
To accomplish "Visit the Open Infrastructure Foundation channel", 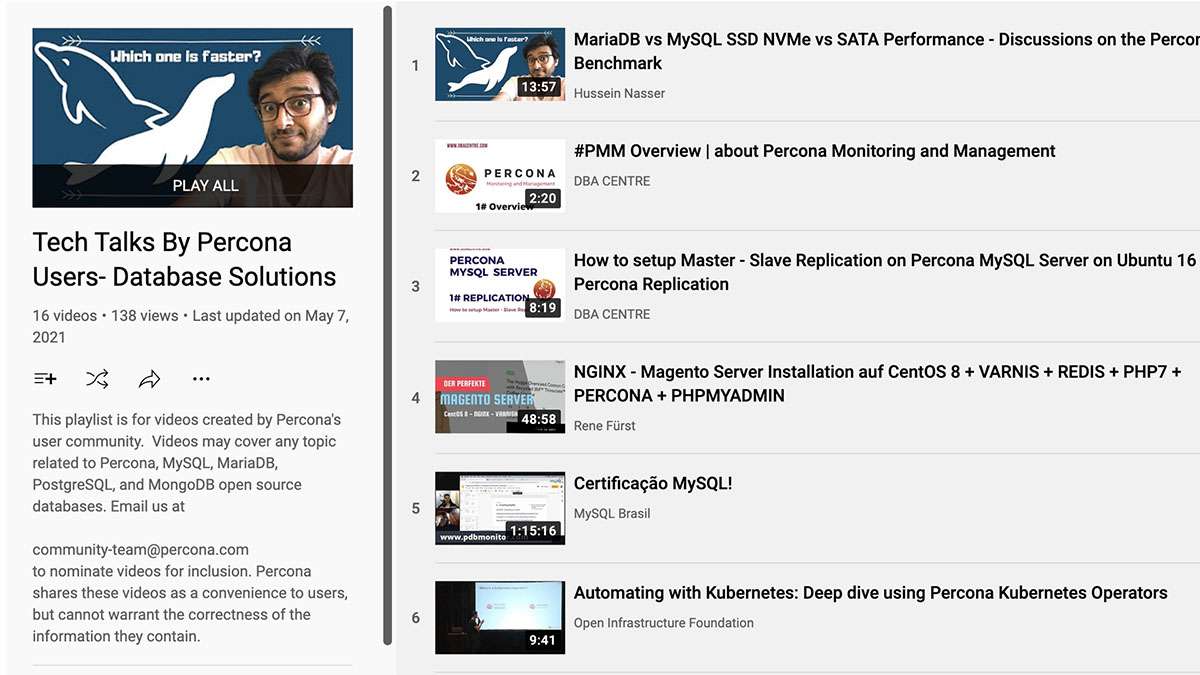I will pos(664,623).
